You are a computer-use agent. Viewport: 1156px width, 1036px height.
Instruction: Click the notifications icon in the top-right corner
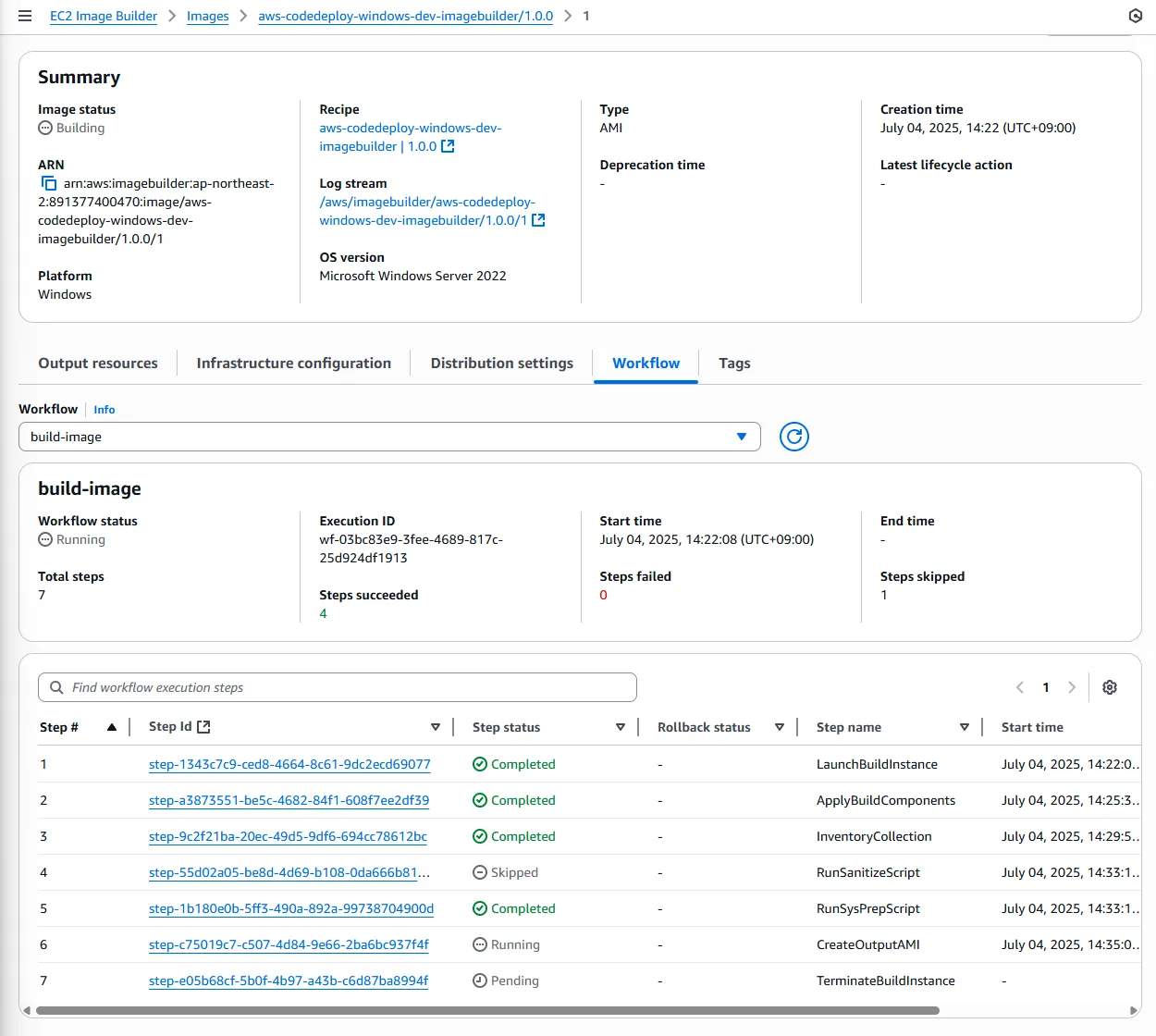pos(1136,15)
